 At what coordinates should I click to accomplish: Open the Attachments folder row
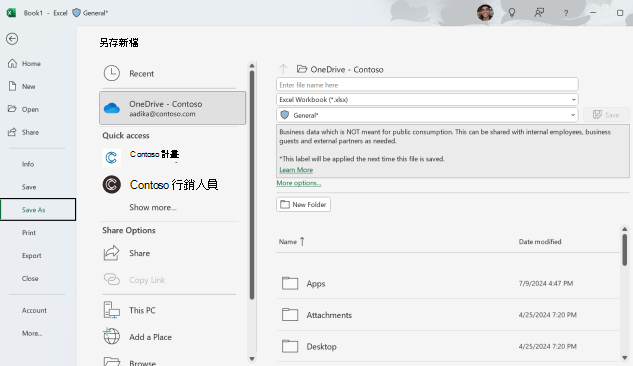[447, 315]
